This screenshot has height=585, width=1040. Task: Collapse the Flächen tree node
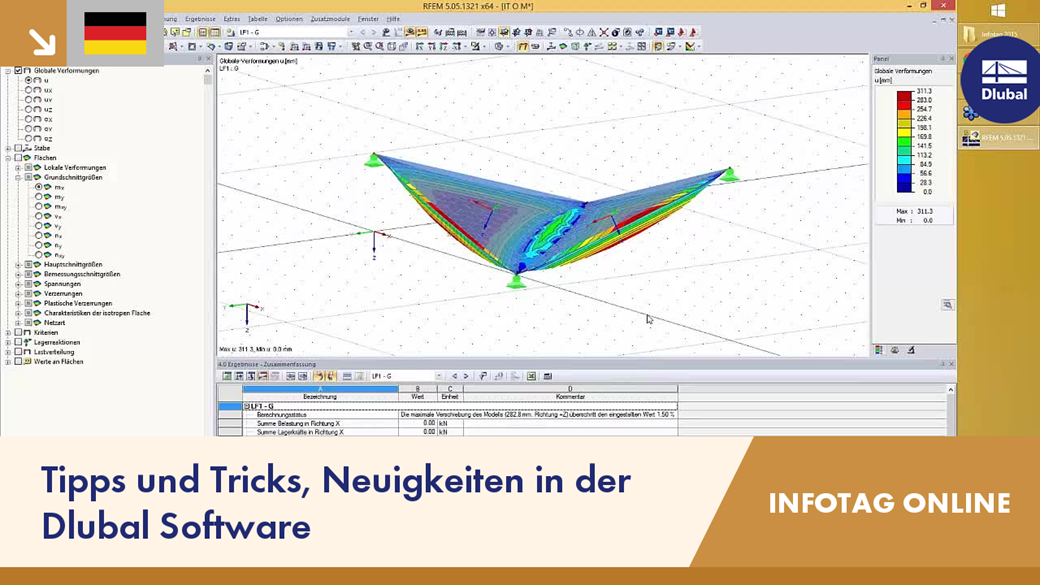point(8,158)
